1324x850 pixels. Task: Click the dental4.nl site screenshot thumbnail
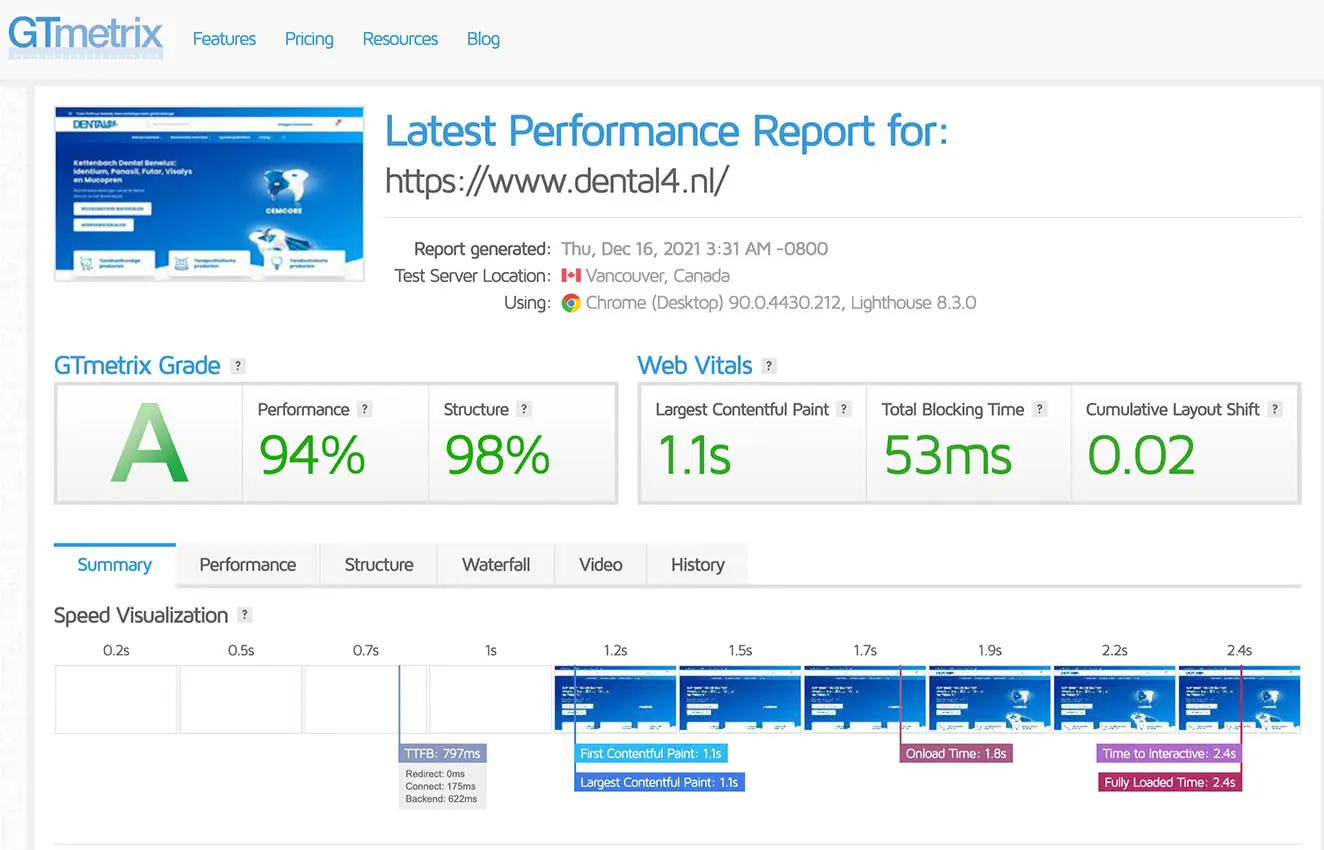[209, 194]
